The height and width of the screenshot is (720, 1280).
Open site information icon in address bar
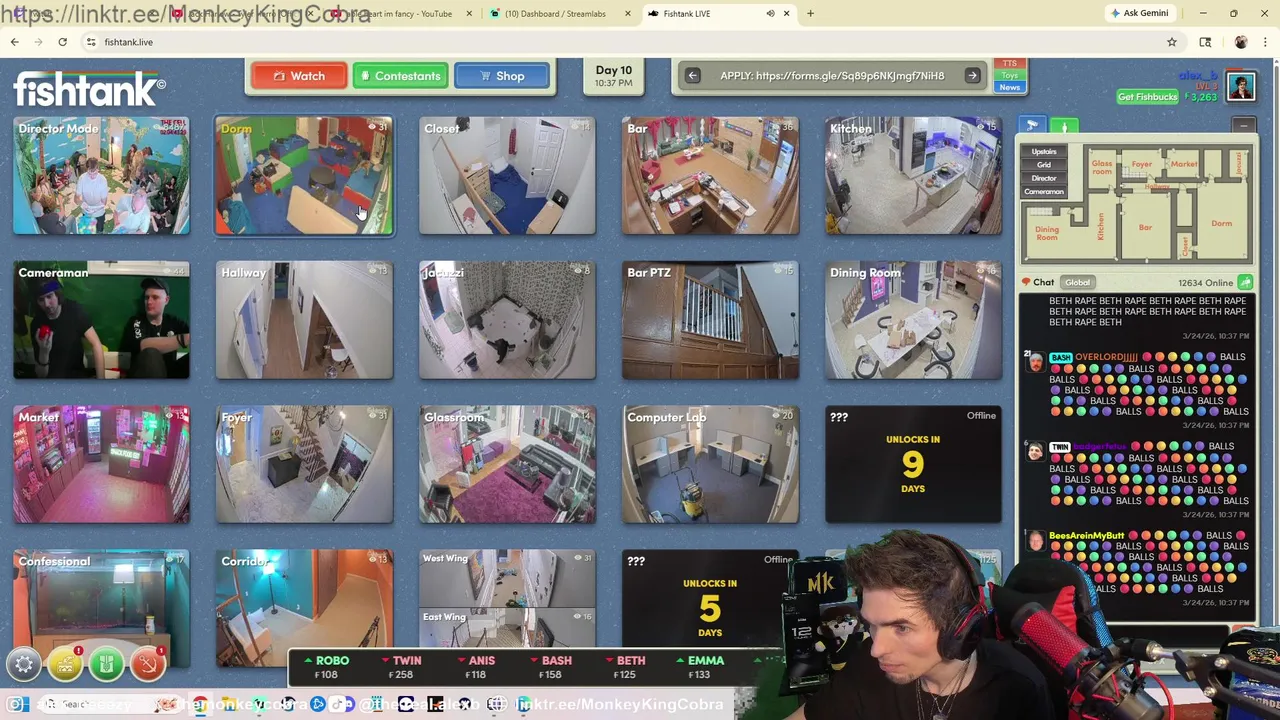click(91, 42)
